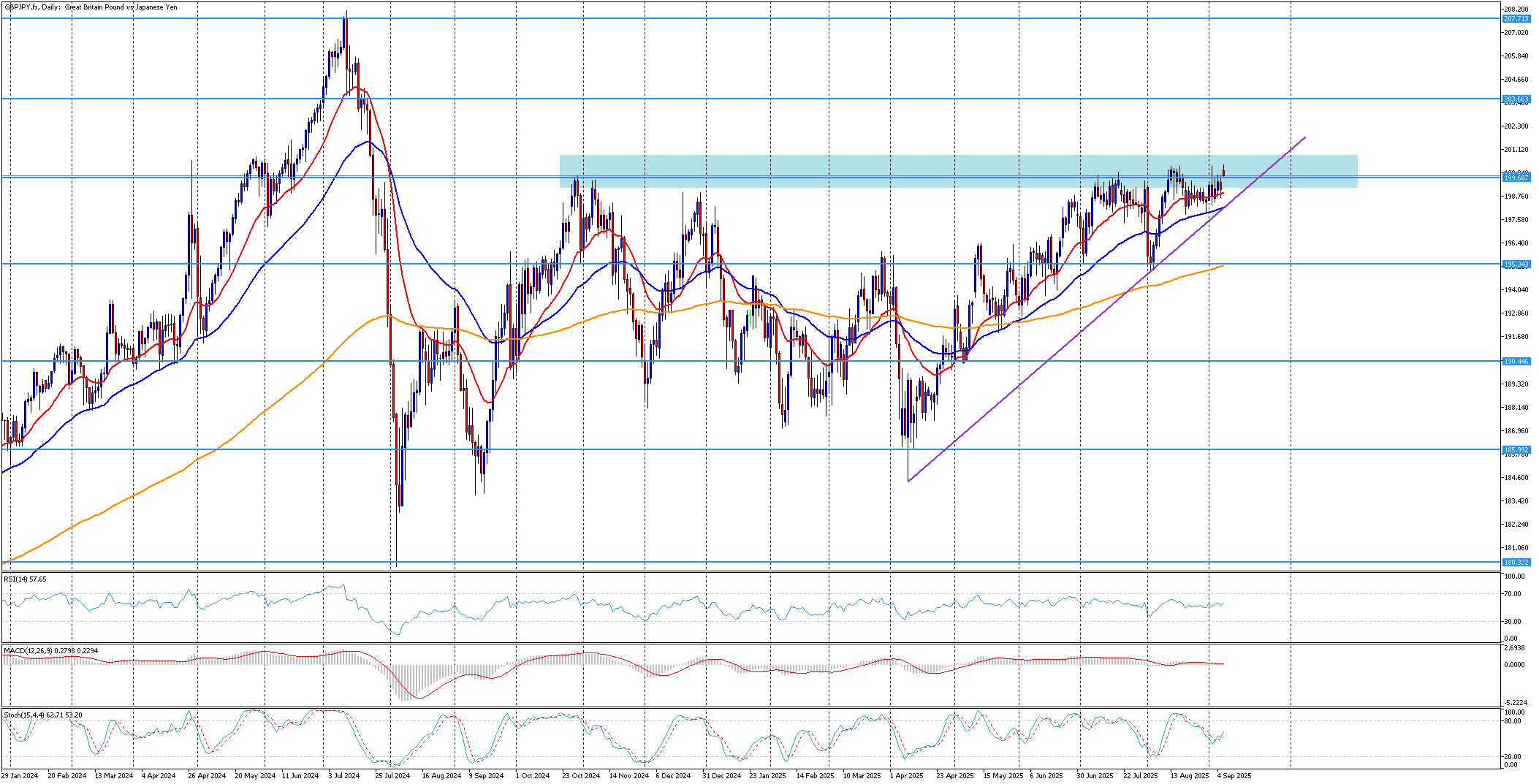Click the 1 Apr 2025 date label

tap(907, 776)
